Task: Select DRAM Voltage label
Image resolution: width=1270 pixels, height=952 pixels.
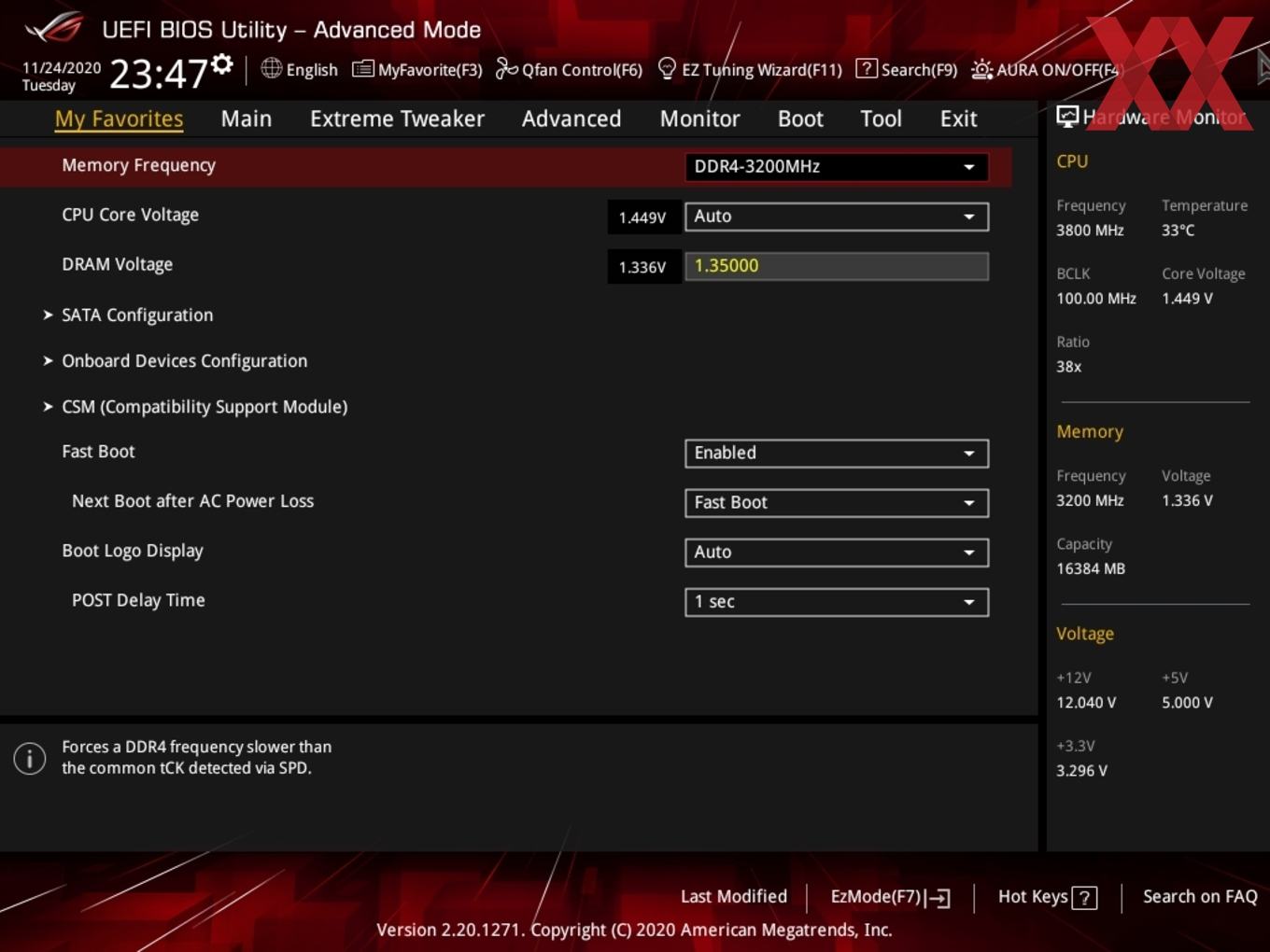Action: [x=117, y=264]
